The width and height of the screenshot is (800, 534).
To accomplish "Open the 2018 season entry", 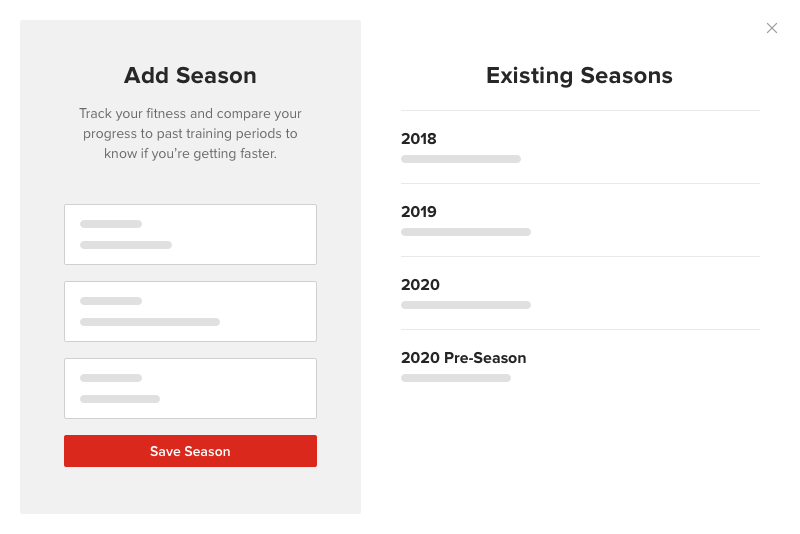I will (419, 139).
